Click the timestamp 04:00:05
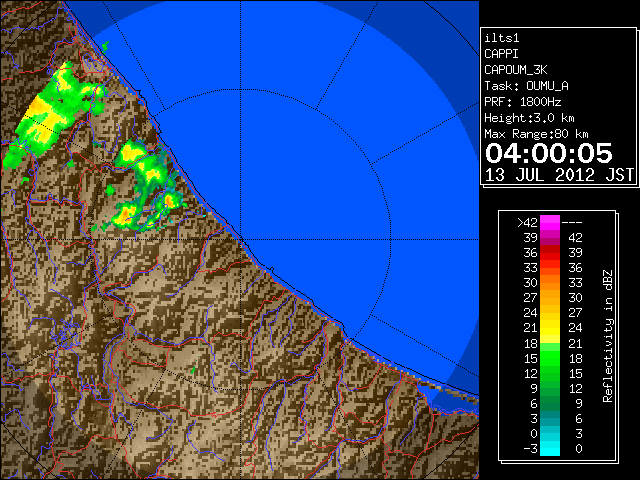This screenshot has width=640, height=480. [549, 153]
